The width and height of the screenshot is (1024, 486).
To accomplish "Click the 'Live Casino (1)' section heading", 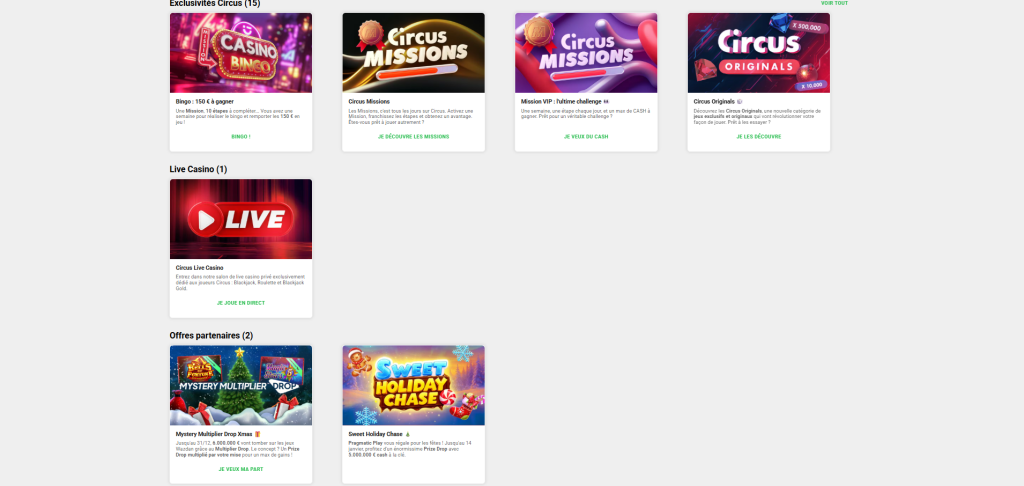I will 199,169.
